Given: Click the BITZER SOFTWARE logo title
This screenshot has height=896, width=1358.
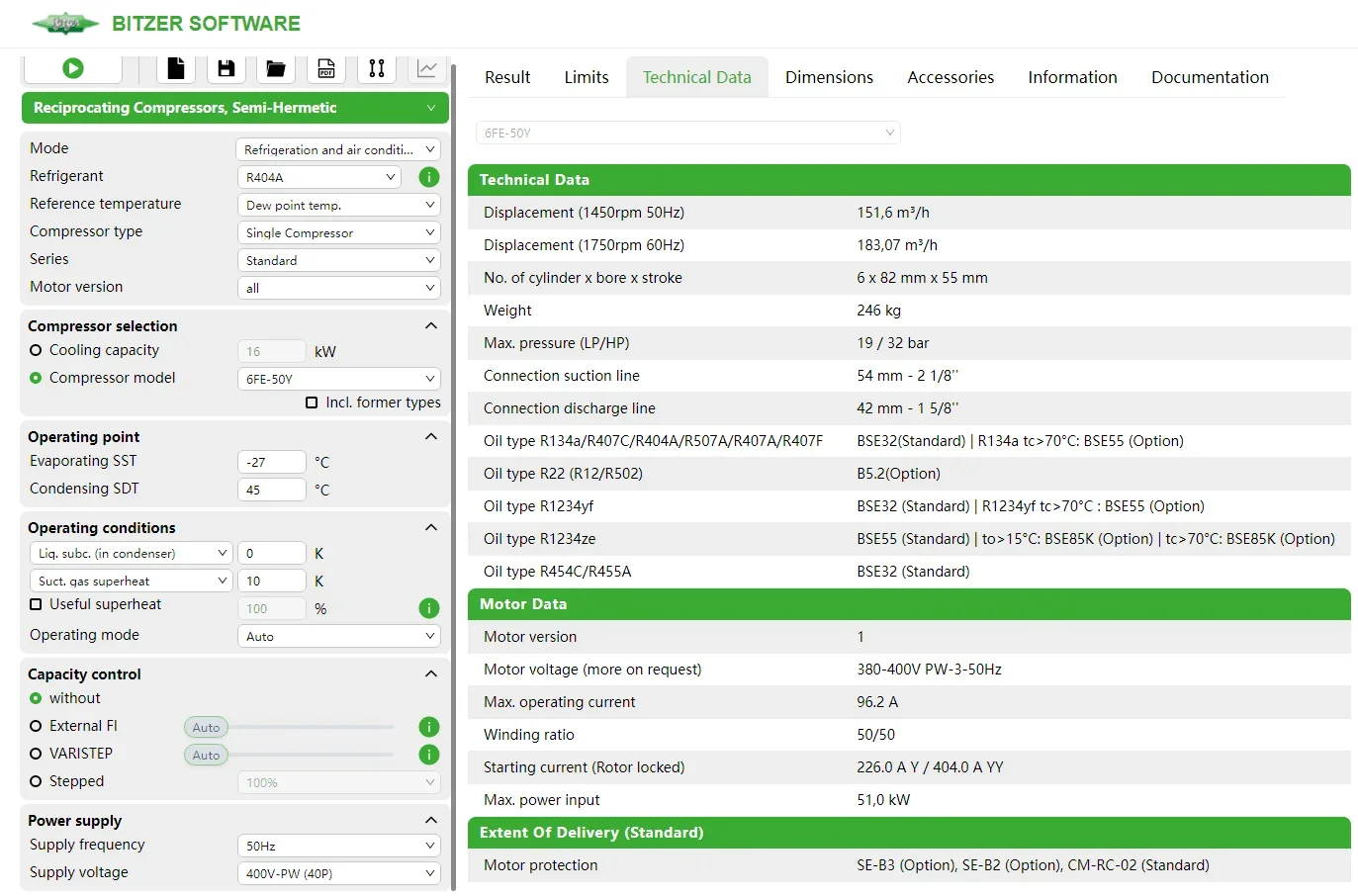Looking at the screenshot, I should (x=206, y=24).
